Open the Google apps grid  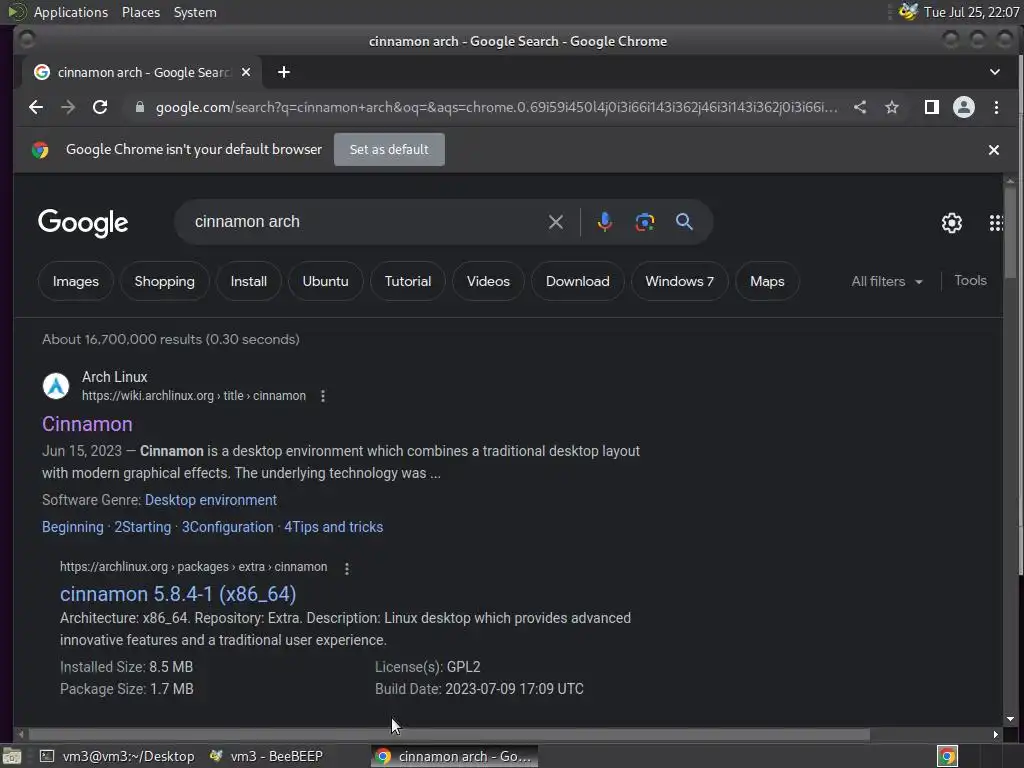coord(995,223)
